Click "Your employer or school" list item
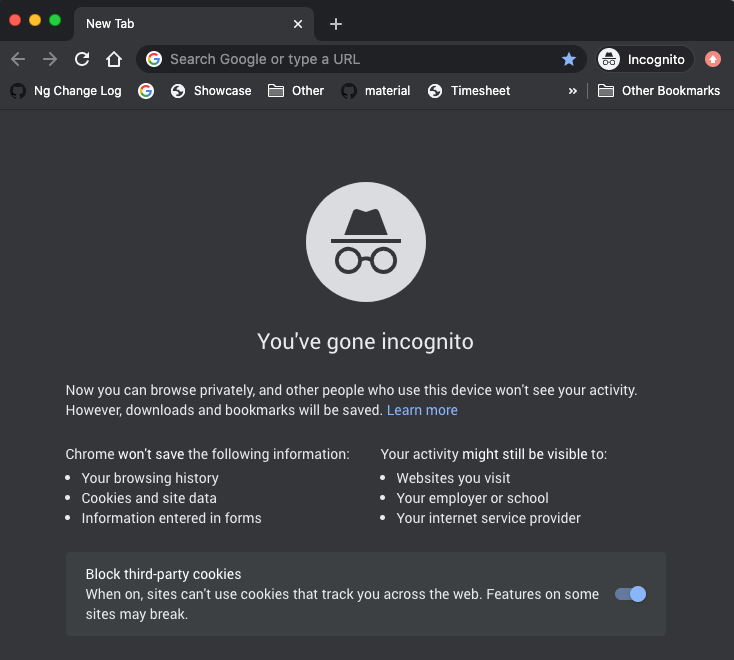Image resolution: width=734 pixels, height=660 pixels. pyautogui.click(x=472, y=498)
